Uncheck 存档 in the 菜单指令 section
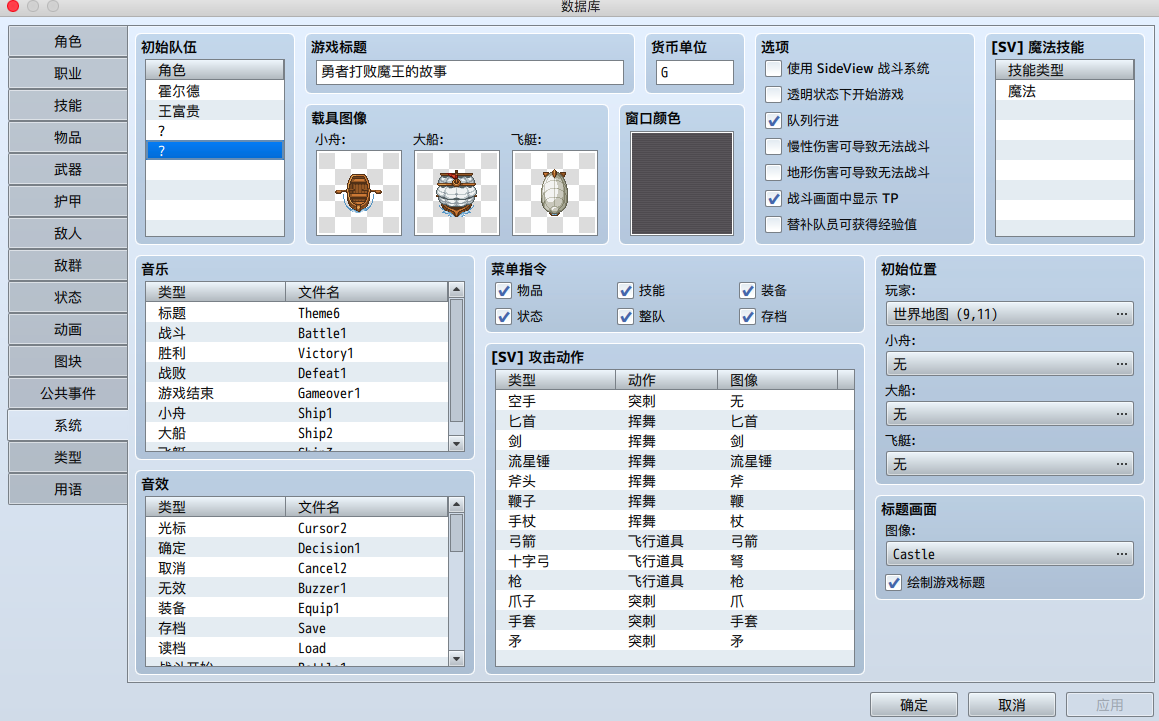The height and width of the screenshot is (721, 1159). click(747, 316)
